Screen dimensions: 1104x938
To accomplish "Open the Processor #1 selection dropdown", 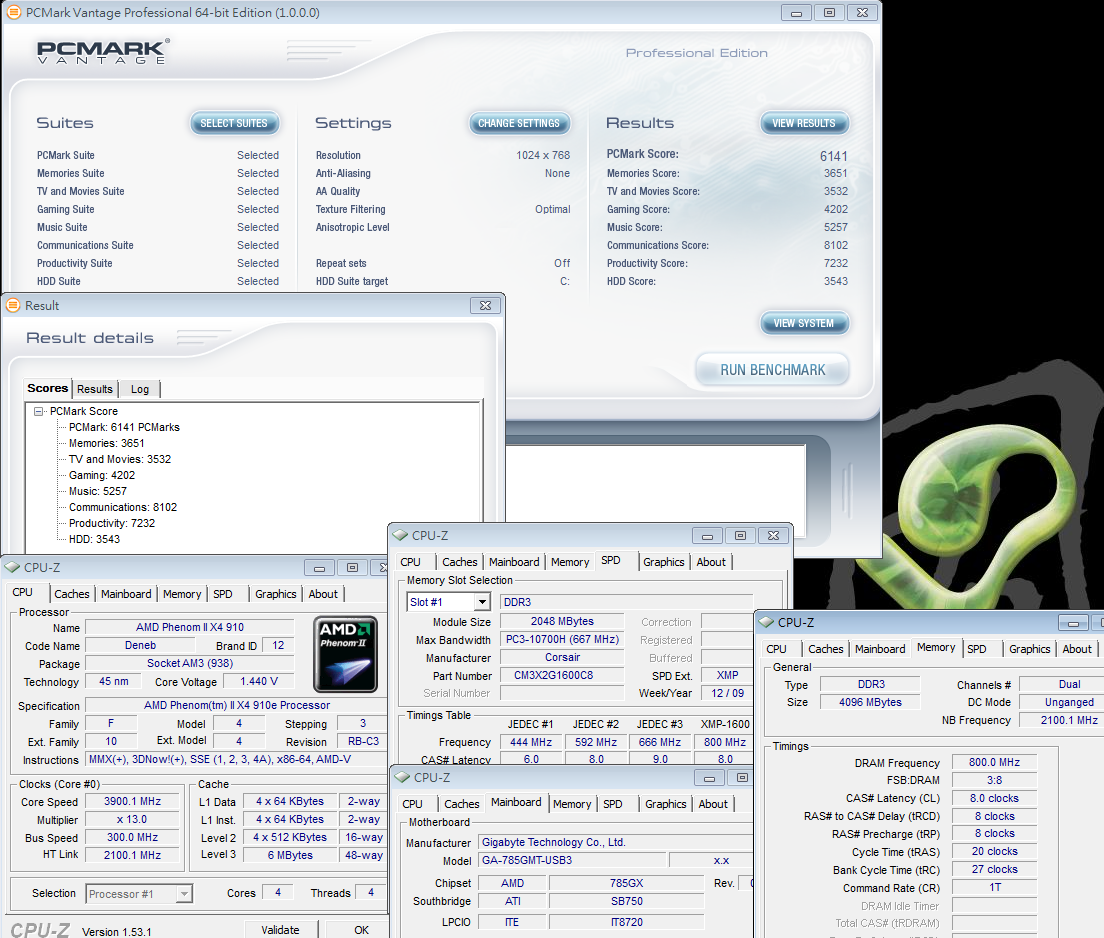I will coord(184,894).
